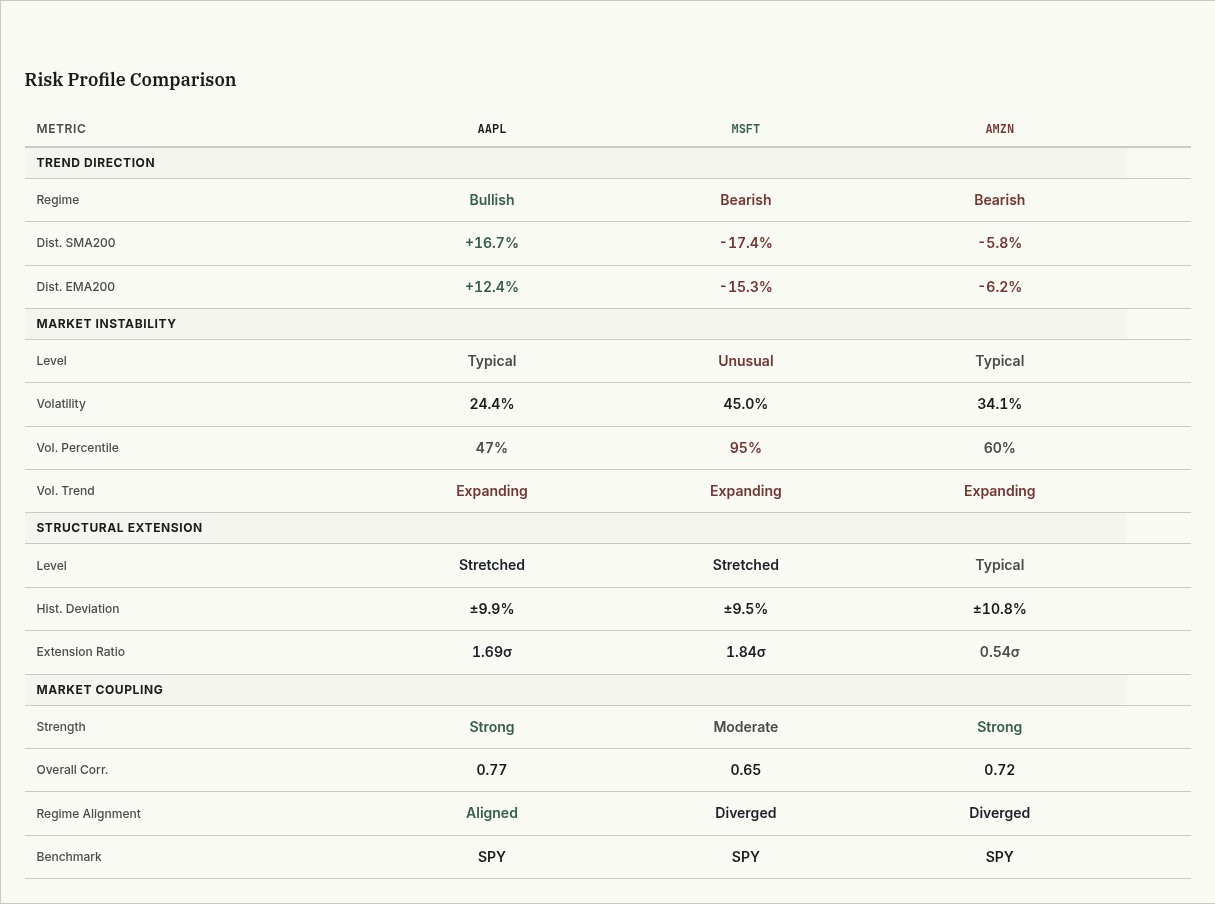The image size is (1215, 904).
Task: Select the Extension Ratio row label
Action: (x=80, y=651)
